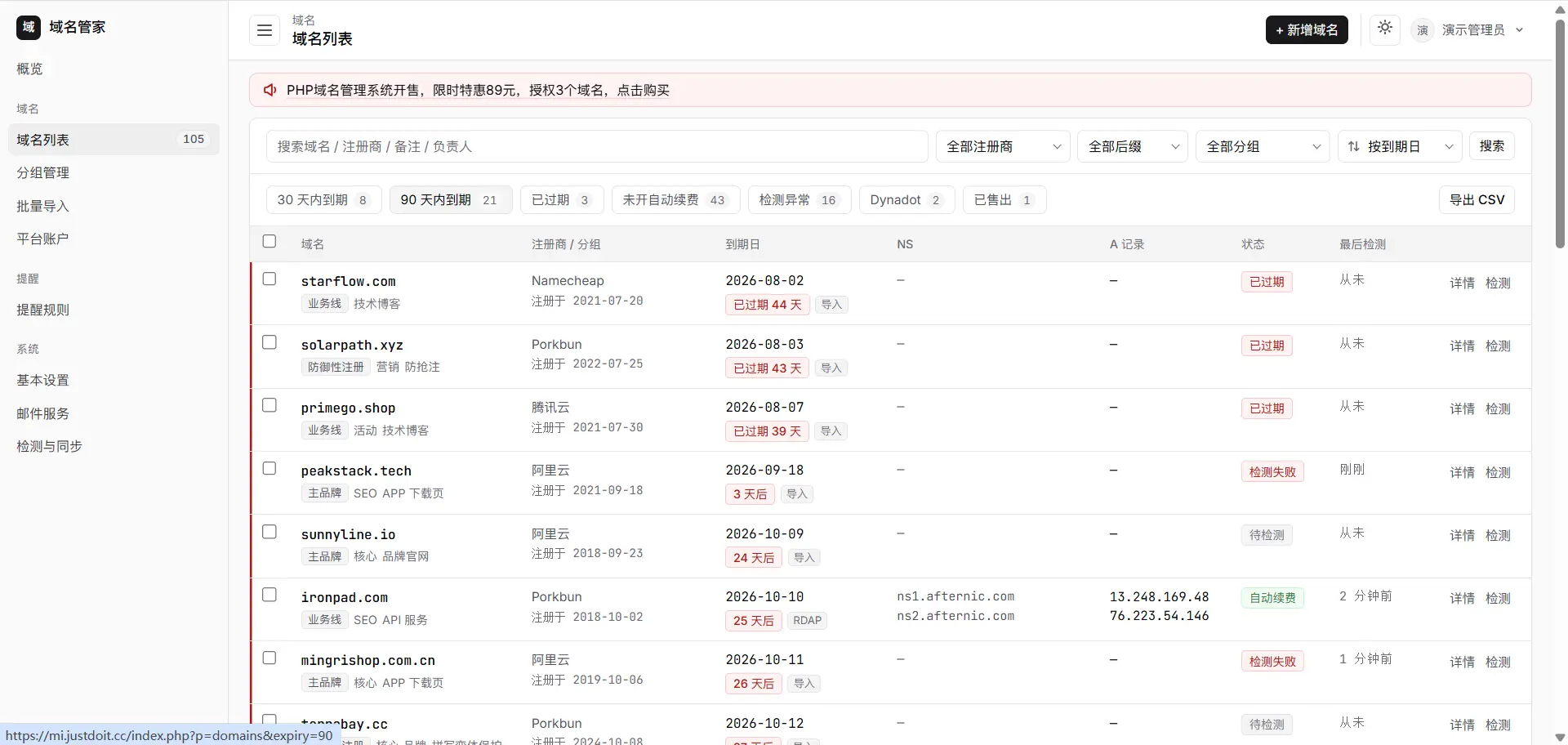Click the sort arrows icon beside 按到期日
Image resolution: width=1568 pixels, height=745 pixels.
[x=1354, y=146]
